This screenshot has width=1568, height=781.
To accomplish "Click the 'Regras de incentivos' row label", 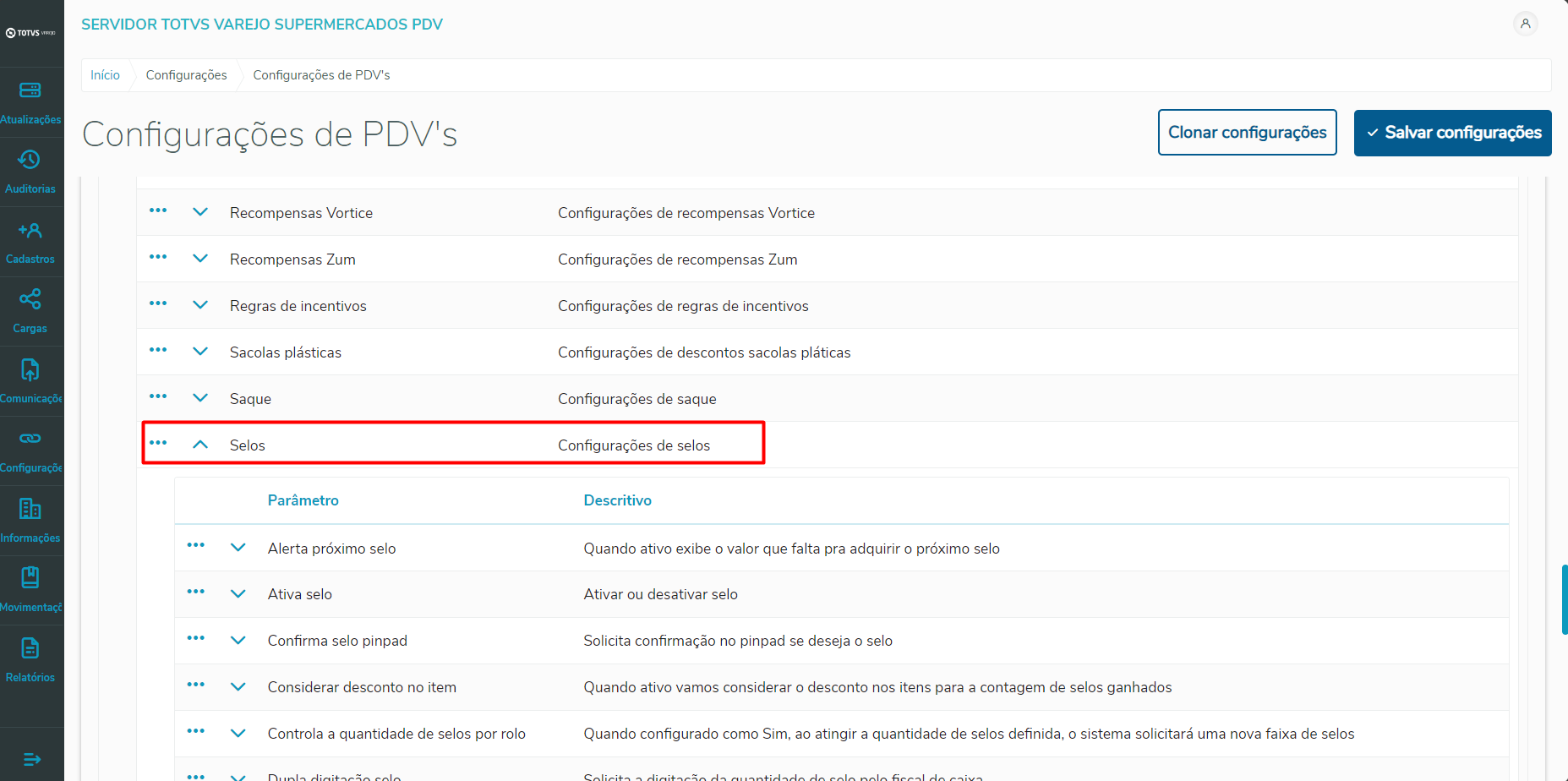I will click(298, 306).
